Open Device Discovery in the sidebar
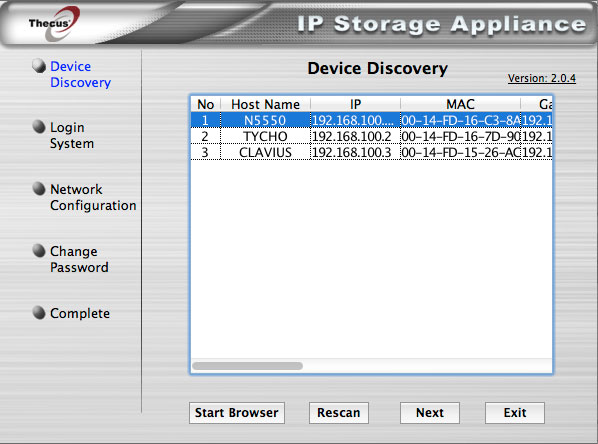 [80, 74]
